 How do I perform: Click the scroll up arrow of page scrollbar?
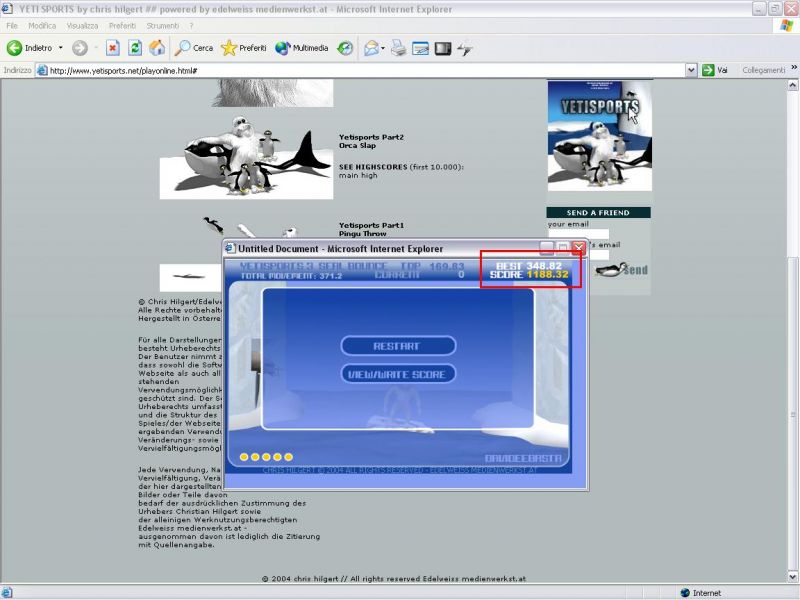pyautogui.click(x=793, y=85)
